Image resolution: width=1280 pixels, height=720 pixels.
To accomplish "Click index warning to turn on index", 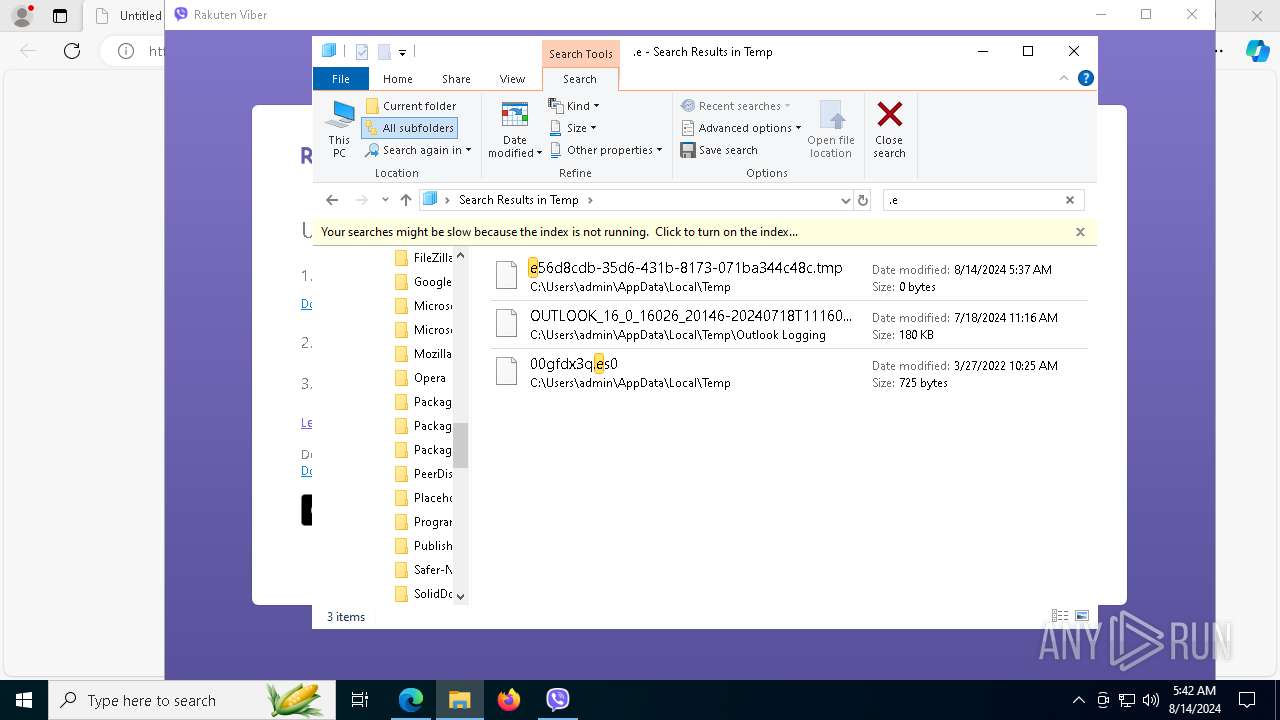I will 559,232.
